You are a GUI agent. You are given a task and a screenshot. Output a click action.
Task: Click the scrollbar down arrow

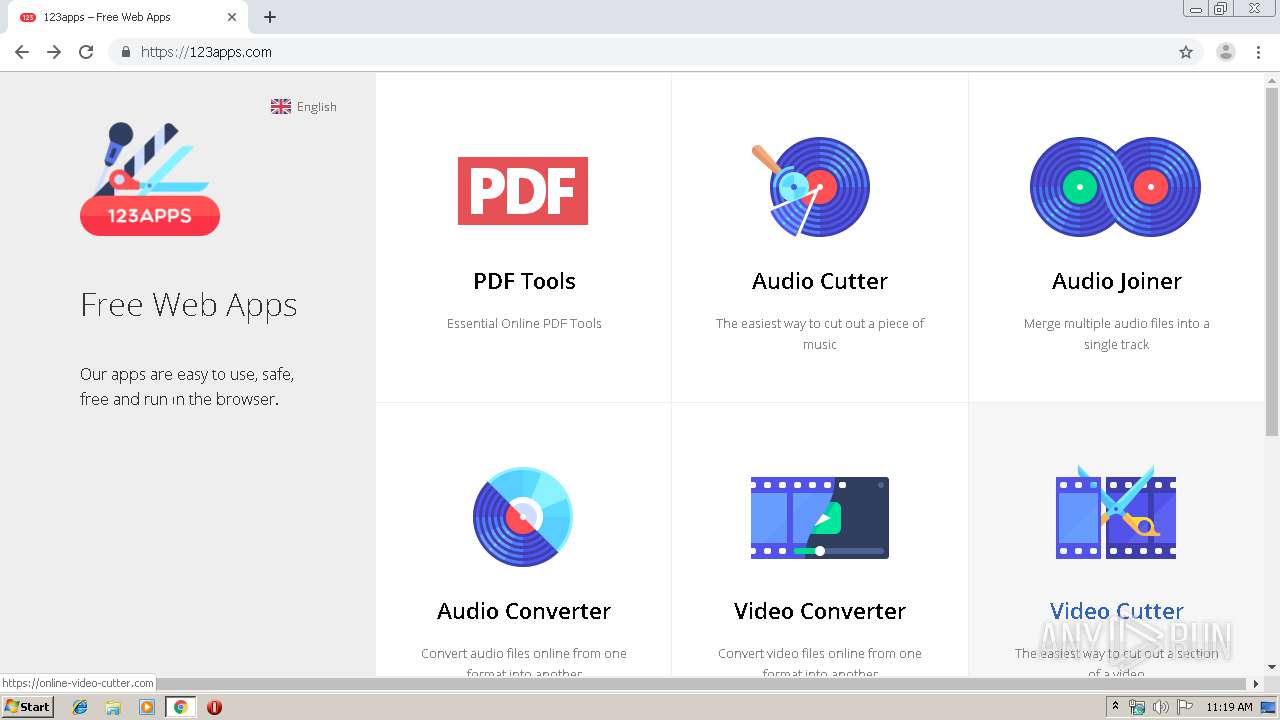coord(1272,667)
